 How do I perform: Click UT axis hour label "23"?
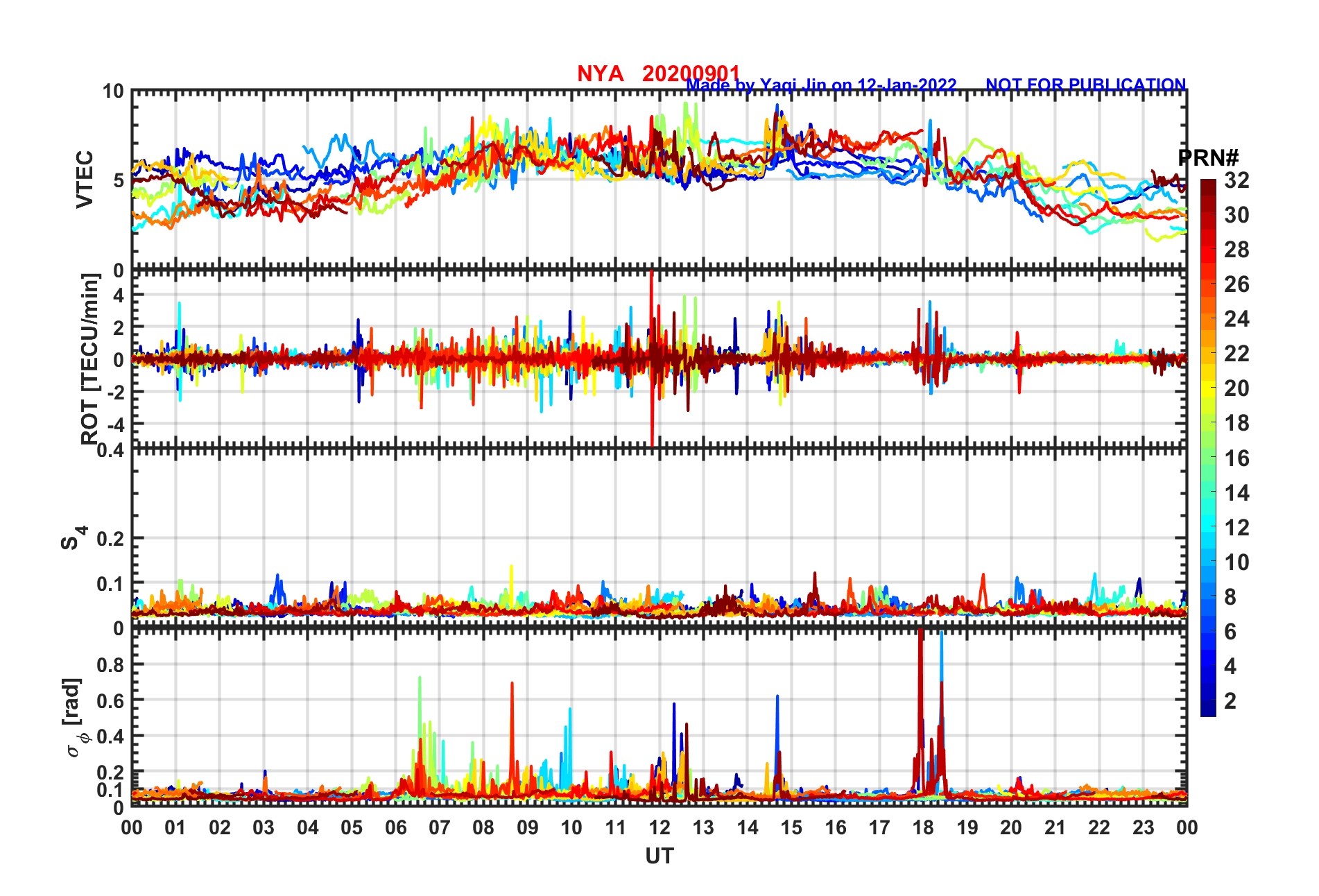[1144, 828]
